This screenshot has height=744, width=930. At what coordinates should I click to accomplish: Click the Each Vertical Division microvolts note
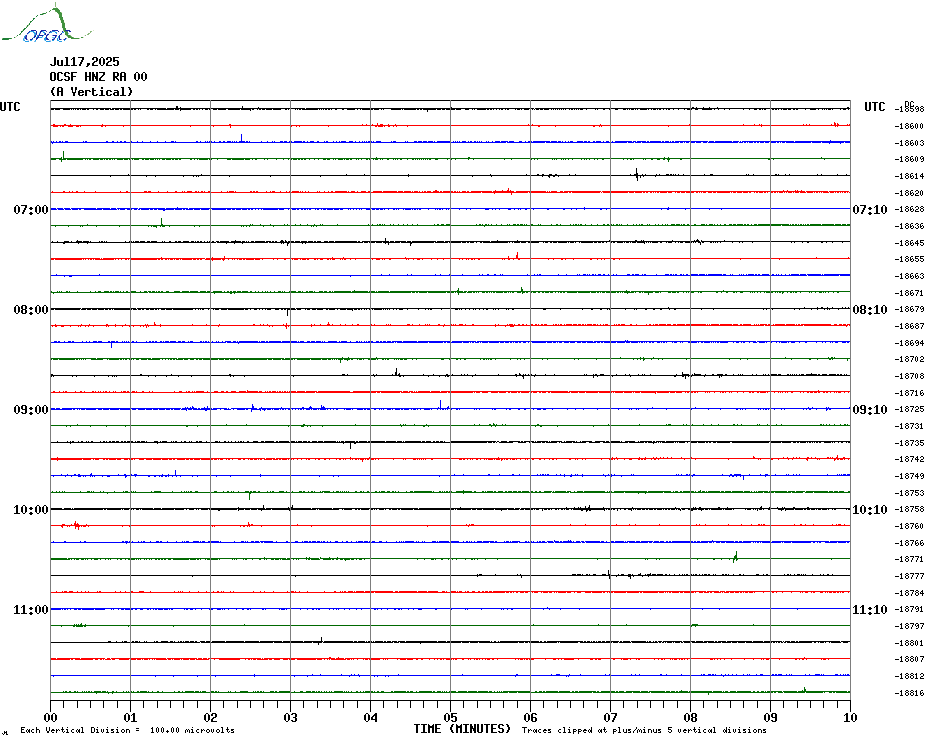pos(128,730)
